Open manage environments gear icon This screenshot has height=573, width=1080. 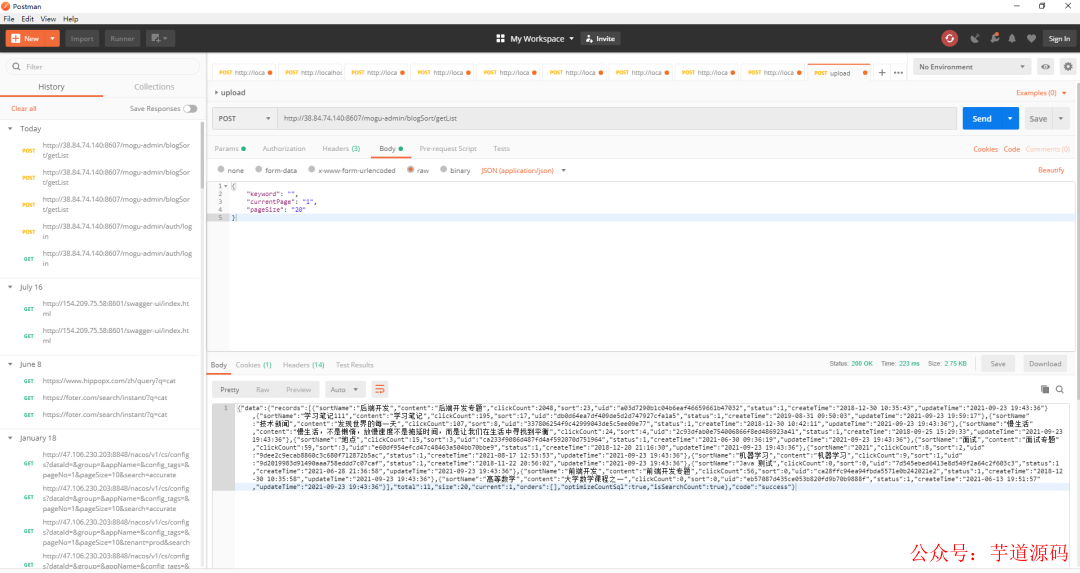coord(1068,67)
